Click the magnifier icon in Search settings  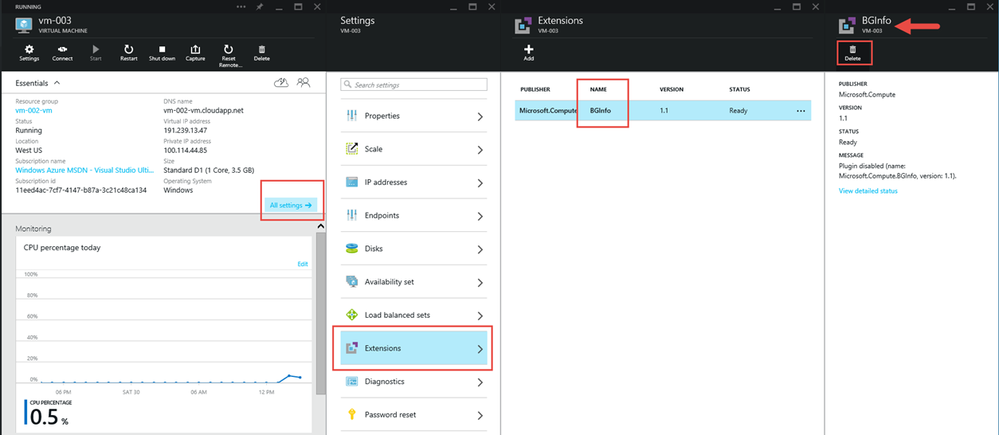click(348, 85)
